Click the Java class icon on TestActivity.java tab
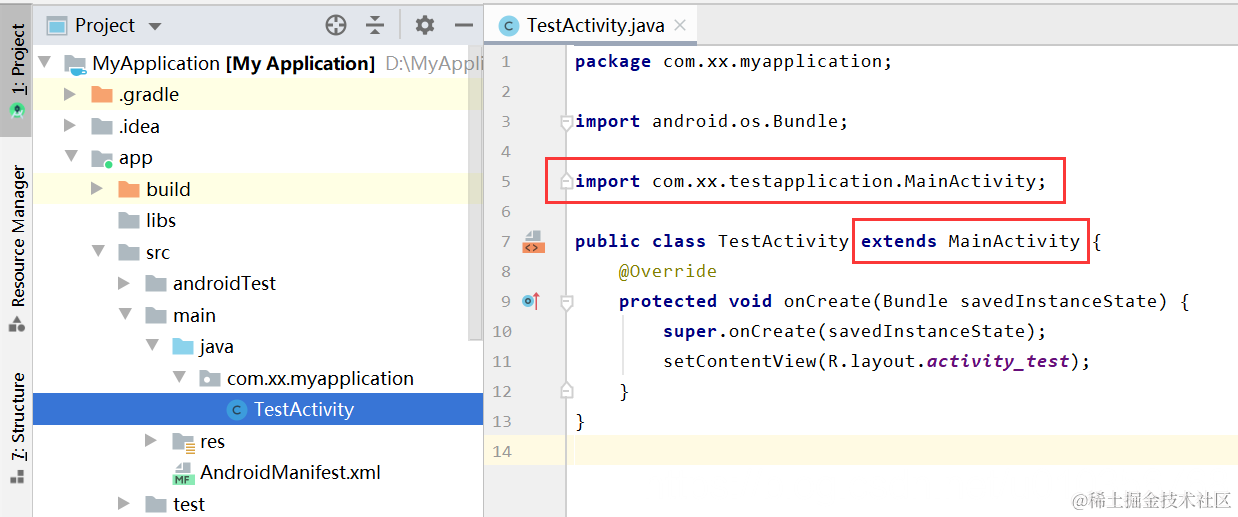This screenshot has width=1238, height=517. (509, 26)
